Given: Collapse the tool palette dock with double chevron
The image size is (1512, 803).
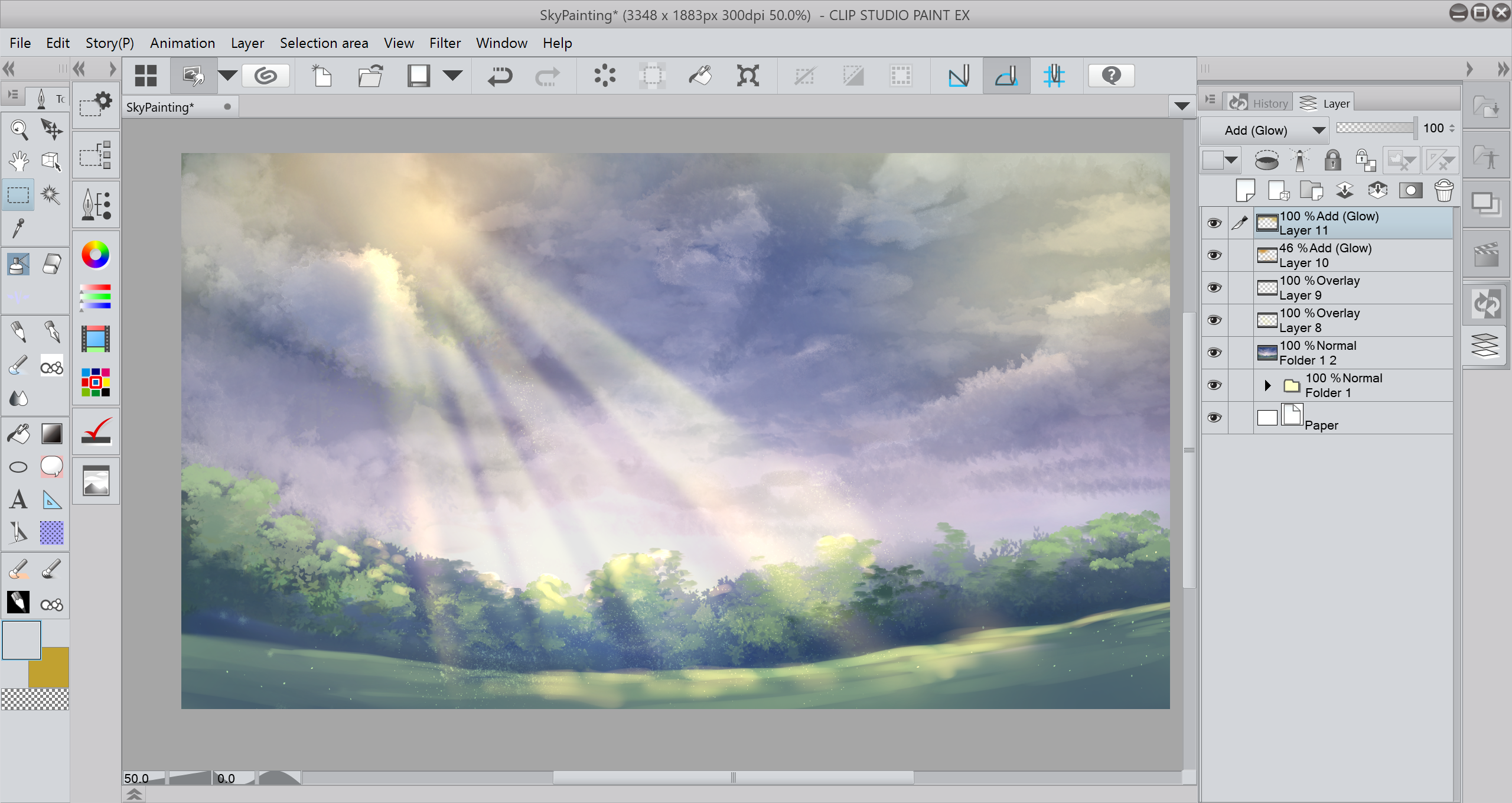Looking at the screenshot, I should pos(9,69).
